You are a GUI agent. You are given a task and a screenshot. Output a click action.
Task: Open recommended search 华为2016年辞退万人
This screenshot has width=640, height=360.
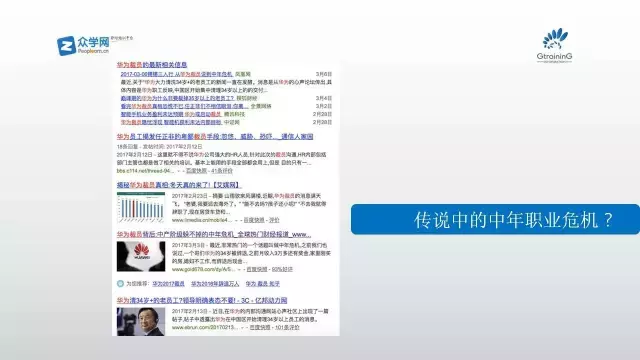[x=215, y=284]
